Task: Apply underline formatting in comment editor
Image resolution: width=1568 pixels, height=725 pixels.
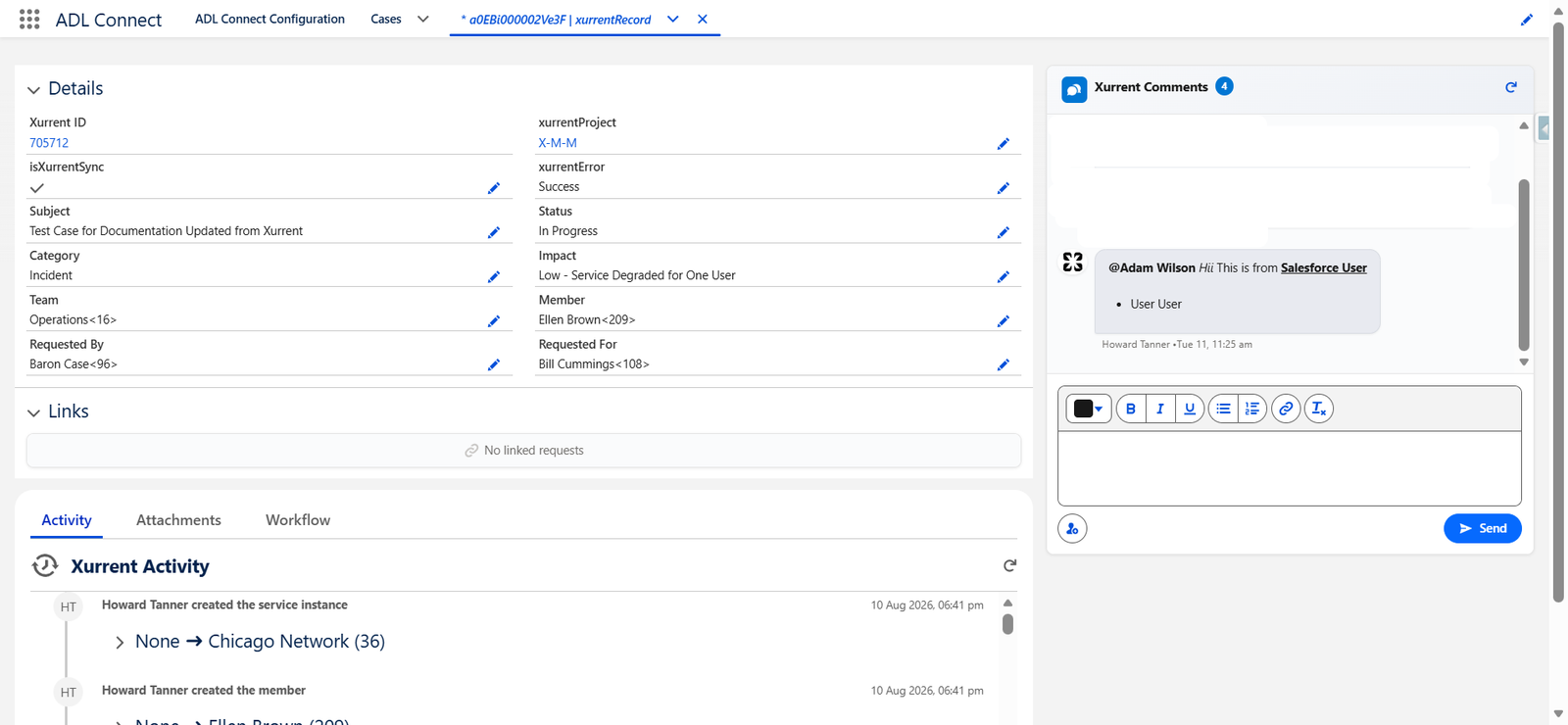Action: [x=1190, y=409]
